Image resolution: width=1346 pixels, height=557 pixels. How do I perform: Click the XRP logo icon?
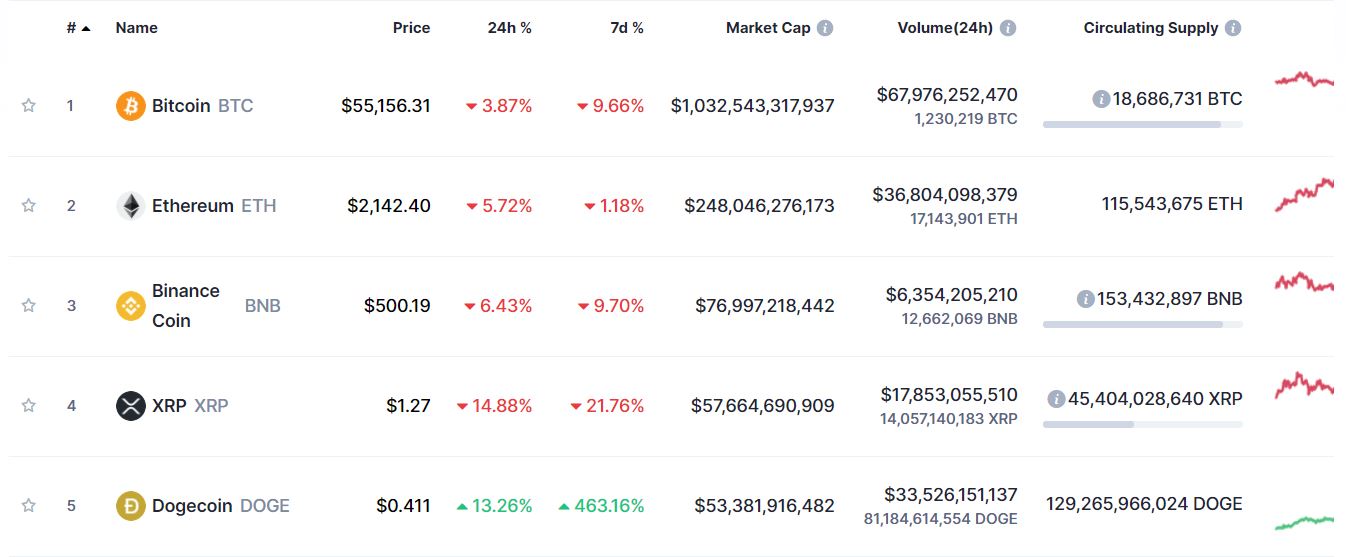coord(131,406)
